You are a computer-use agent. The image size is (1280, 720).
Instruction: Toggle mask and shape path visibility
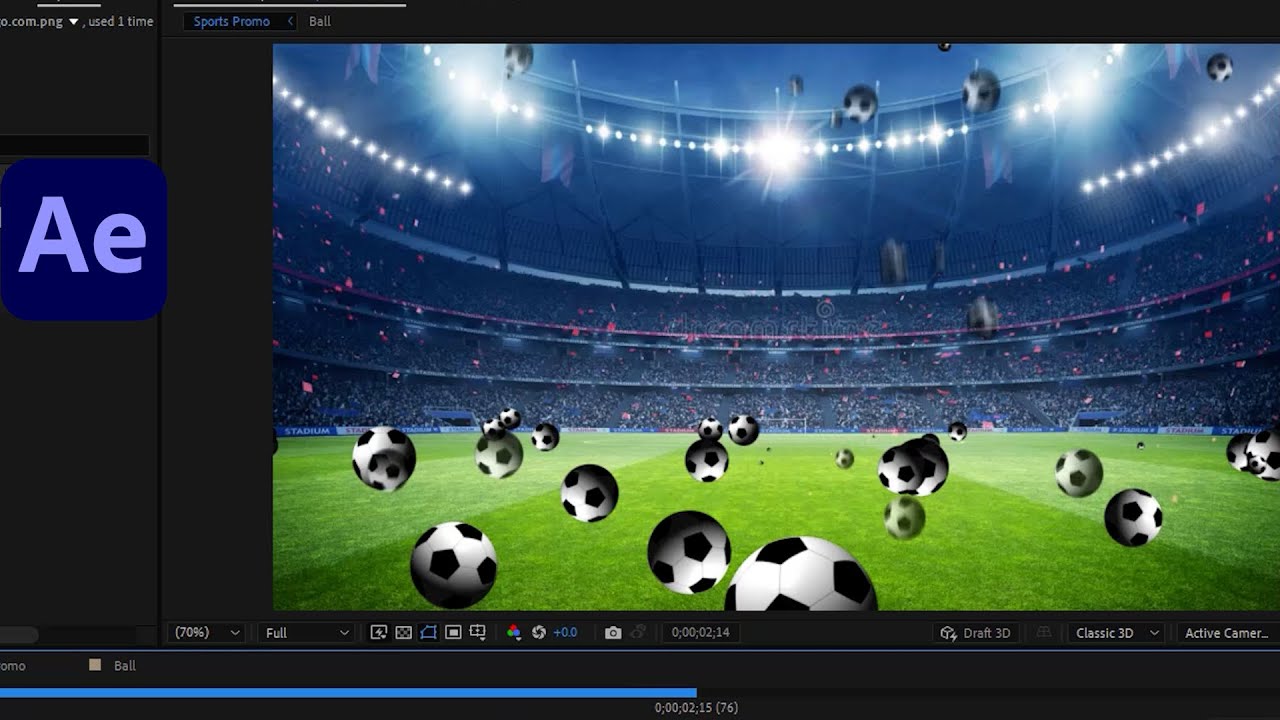click(x=428, y=633)
